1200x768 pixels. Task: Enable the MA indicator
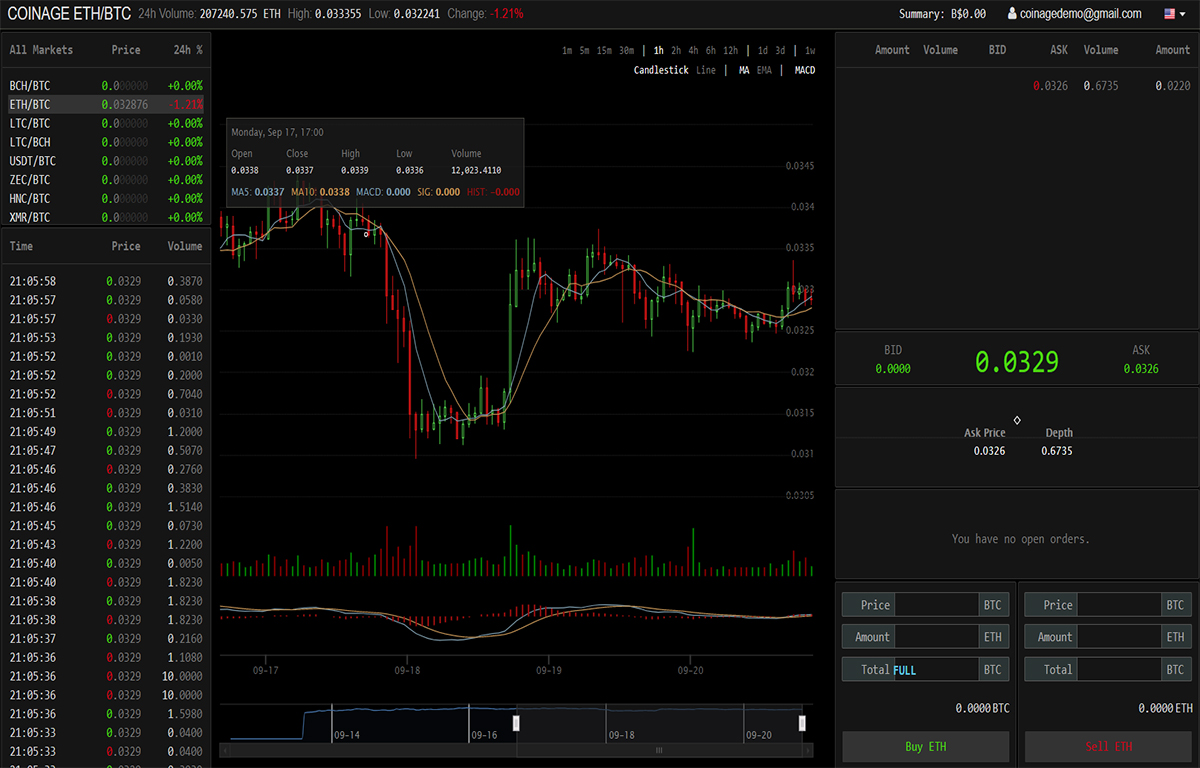click(744, 70)
